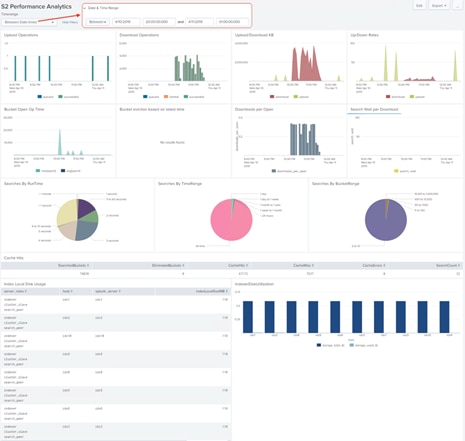This screenshot has height=441, width=465.
Task: Click the Edit dashboard button
Action: click(419, 6)
